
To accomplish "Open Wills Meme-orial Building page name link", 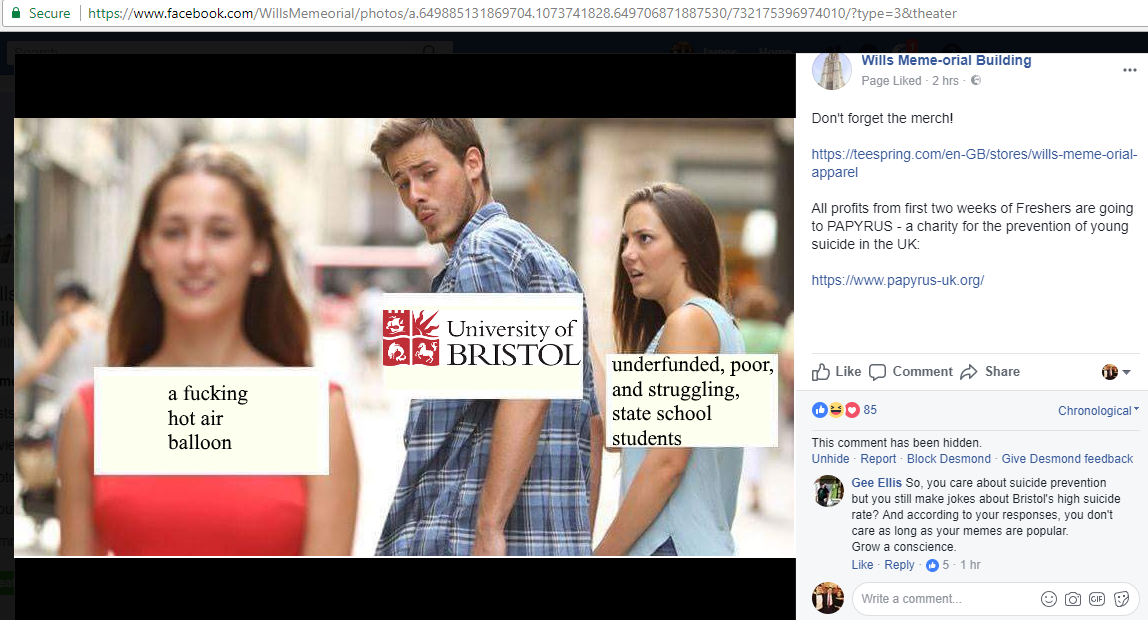I will [x=946, y=61].
